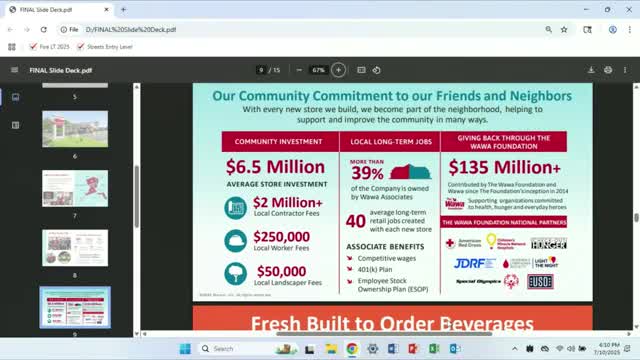Screen dimensions: 640x360
Task: Show hidden system tray icons chevron
Action: (515, 349)
